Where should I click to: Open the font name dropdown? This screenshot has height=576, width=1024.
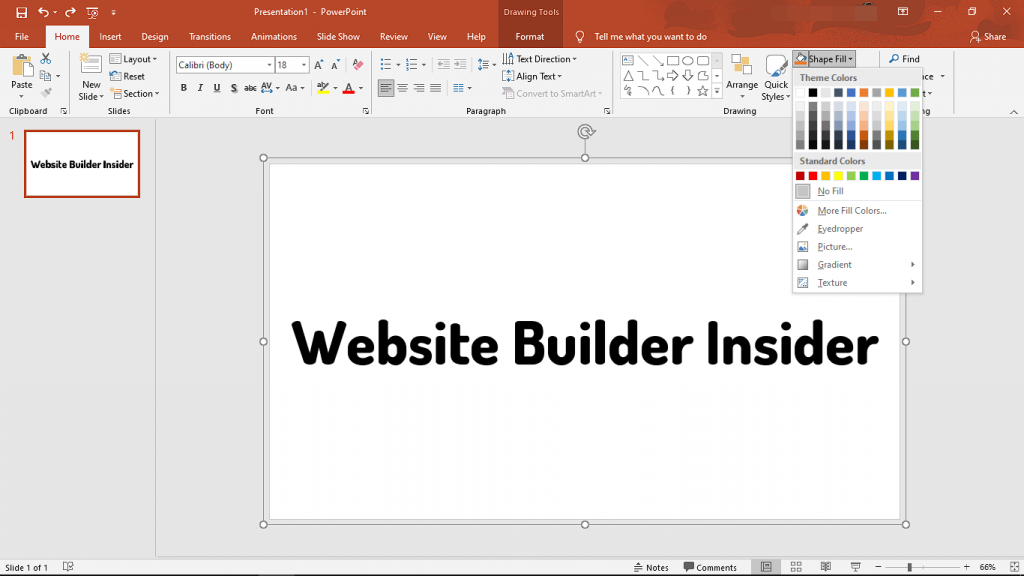268,63
